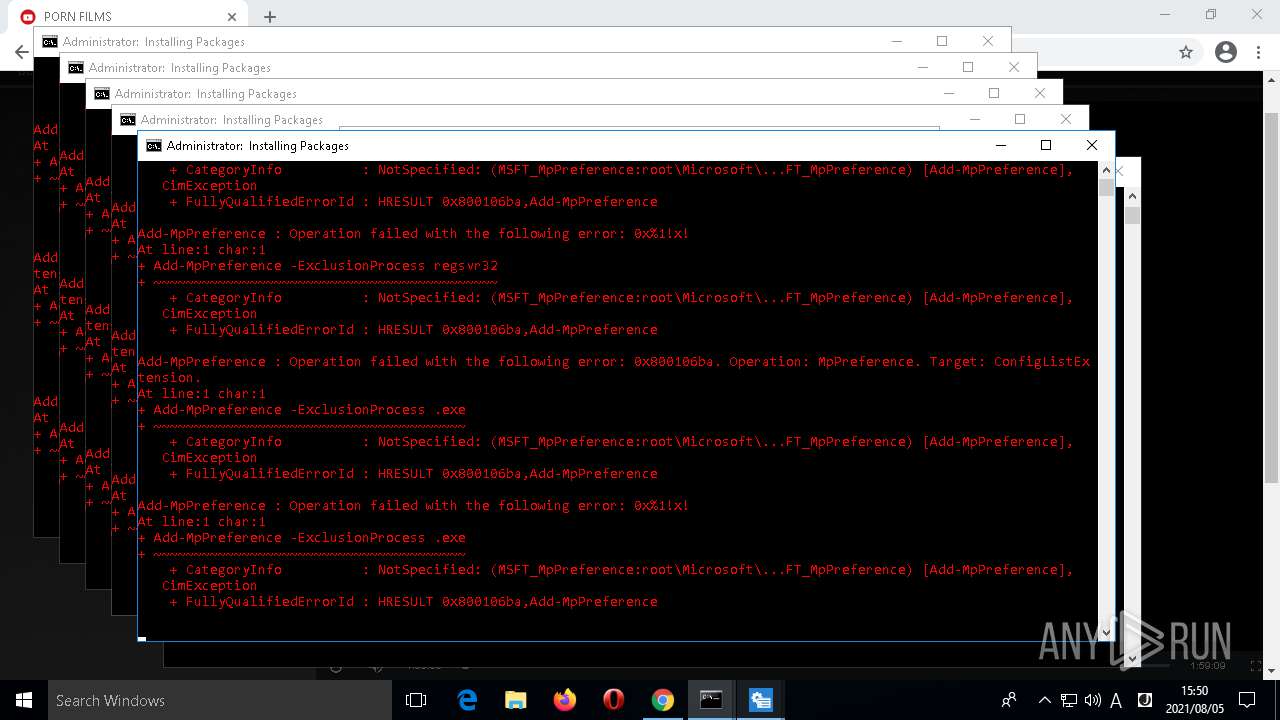Minimize the front Installing Packages window
Viewport: 1280px width, 720px height.
(x=1000, y=145)
